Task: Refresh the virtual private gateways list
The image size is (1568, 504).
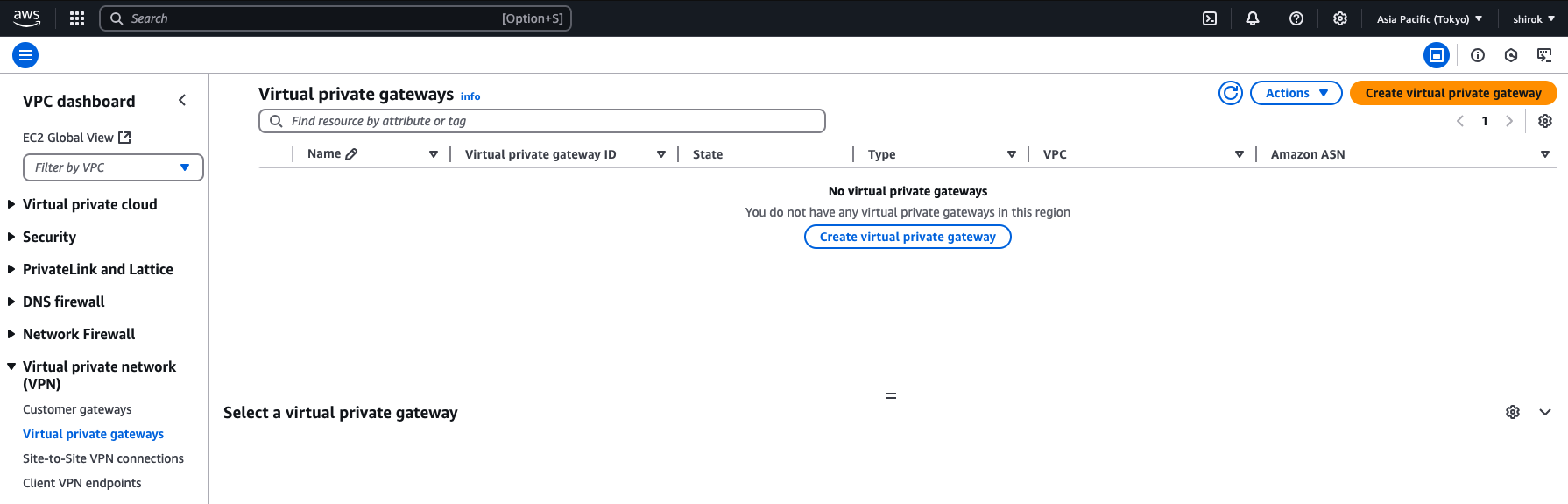Action: click(x=1231, y=93)
